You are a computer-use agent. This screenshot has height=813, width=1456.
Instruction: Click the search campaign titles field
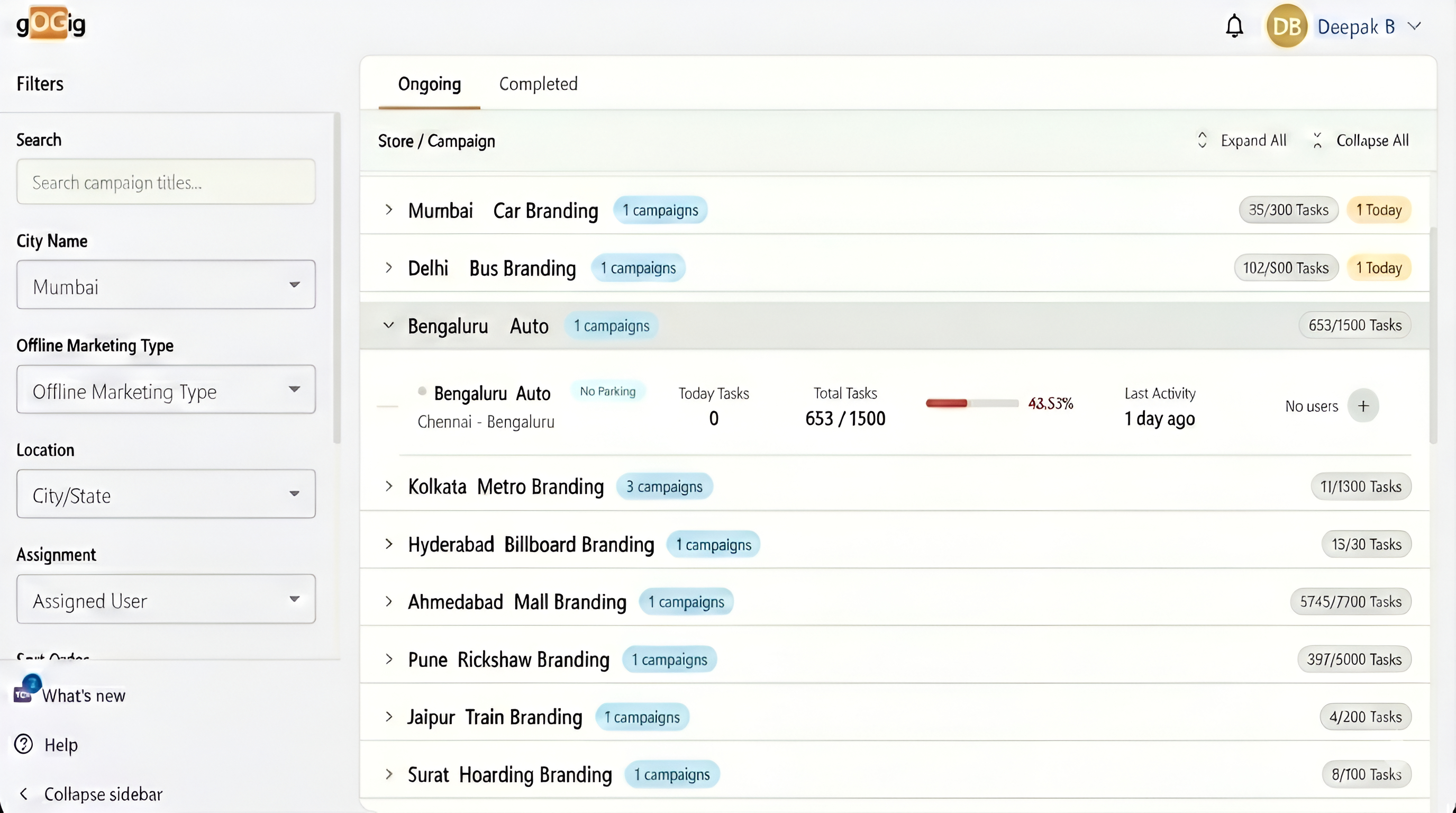pos(166,182)
